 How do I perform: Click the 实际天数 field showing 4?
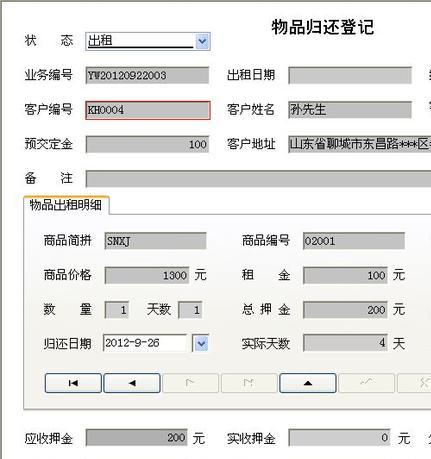pos(345,343)
